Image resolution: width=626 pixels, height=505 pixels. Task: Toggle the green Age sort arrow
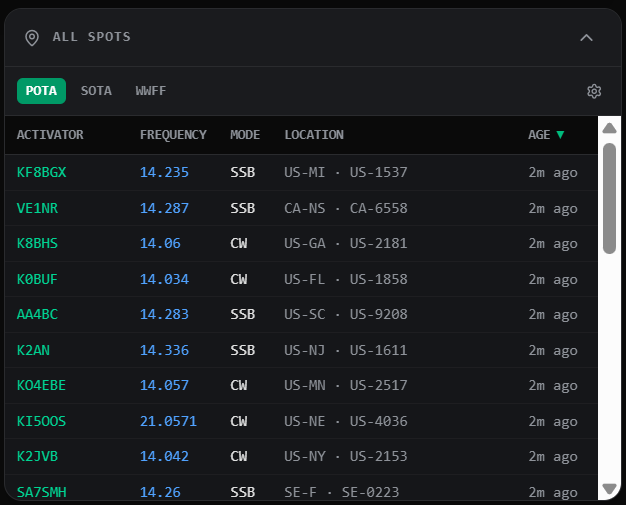[x=560, y=135]
